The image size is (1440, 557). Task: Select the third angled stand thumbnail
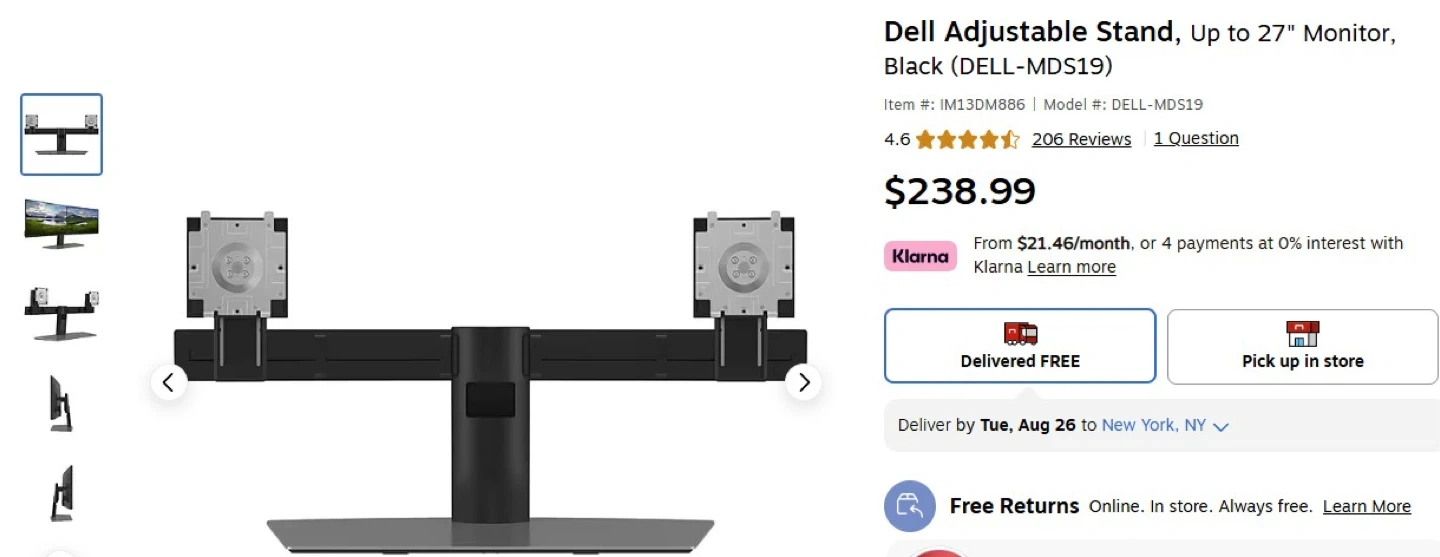[61, 312]
